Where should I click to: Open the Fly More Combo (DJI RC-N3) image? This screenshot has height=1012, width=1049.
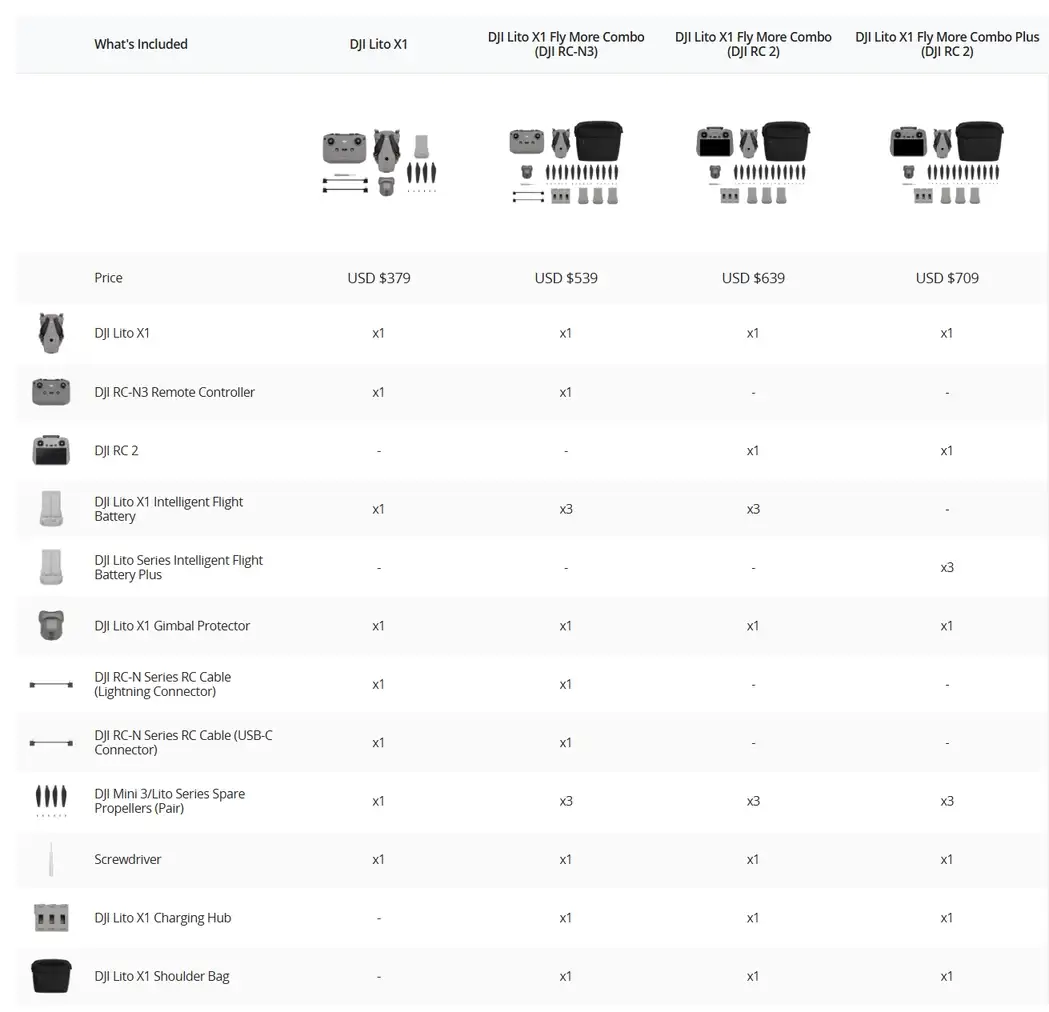tap(566, 163)
